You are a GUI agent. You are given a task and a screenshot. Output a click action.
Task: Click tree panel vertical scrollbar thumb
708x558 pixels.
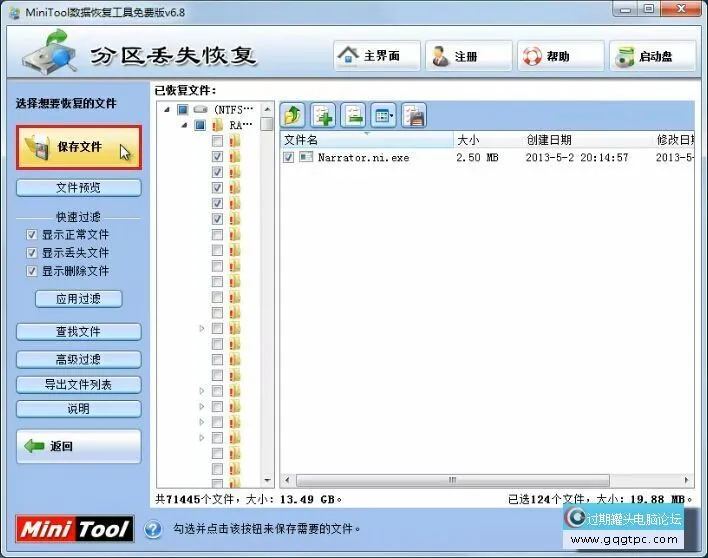tap(267, 124)
